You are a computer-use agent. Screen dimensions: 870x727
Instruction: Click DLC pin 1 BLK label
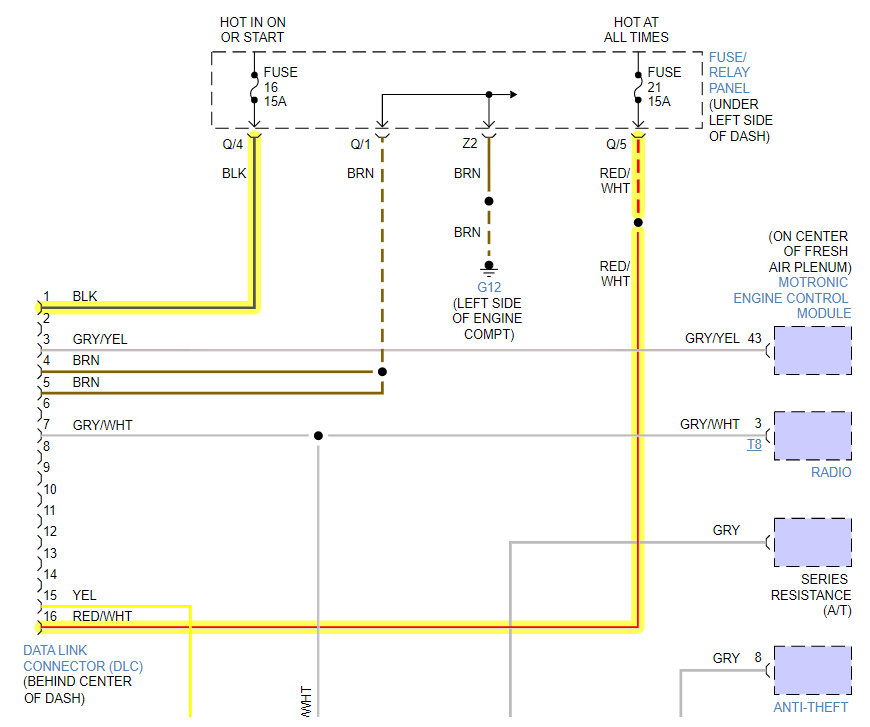[84, 296]
